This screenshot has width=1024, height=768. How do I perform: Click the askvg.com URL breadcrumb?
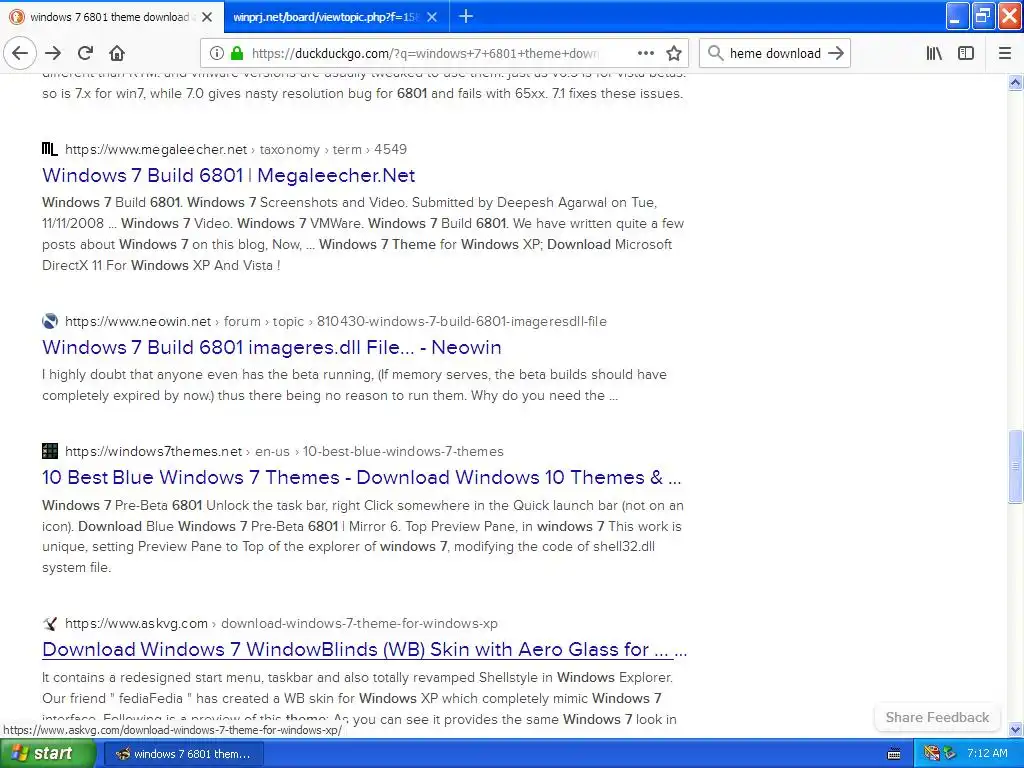click(281, 623)
